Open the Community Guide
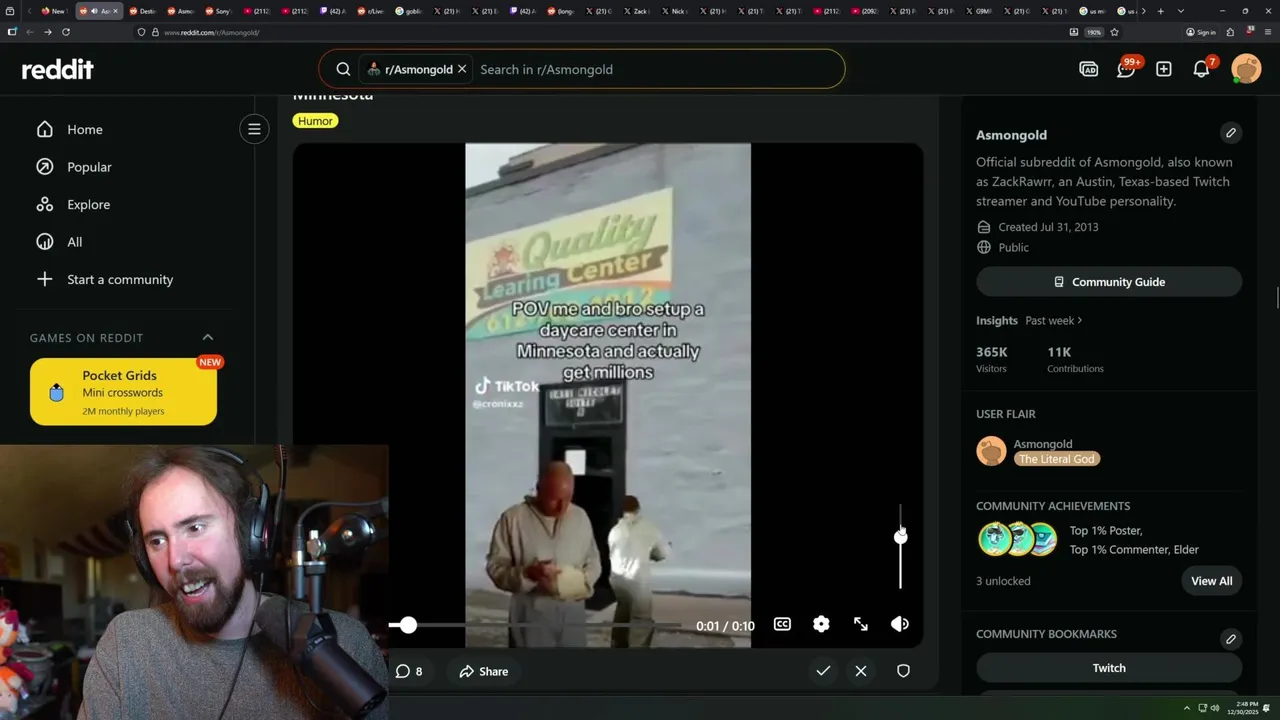 point(1109,282)
